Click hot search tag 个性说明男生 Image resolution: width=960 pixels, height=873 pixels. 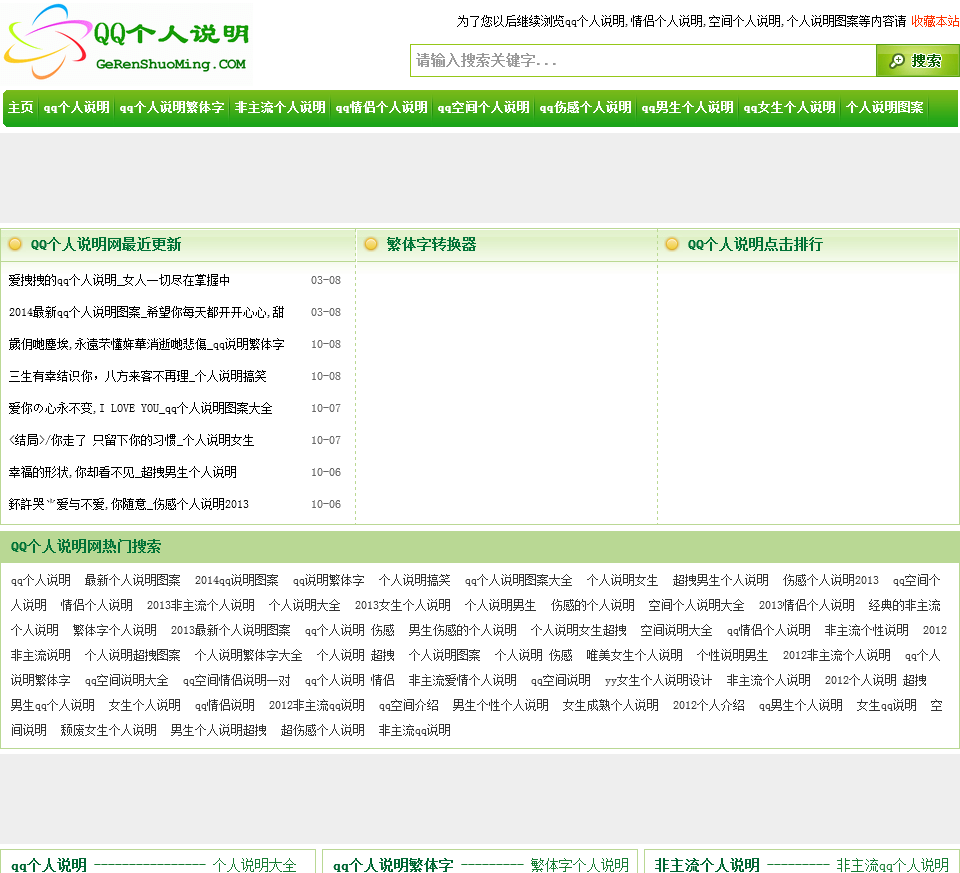coord(732,656)
